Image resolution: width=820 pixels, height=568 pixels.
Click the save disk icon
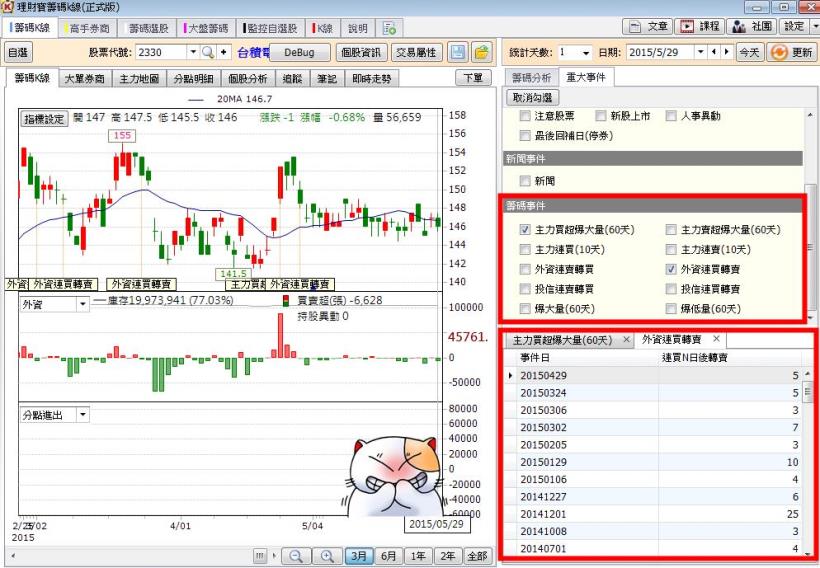[x=458, y=52]
